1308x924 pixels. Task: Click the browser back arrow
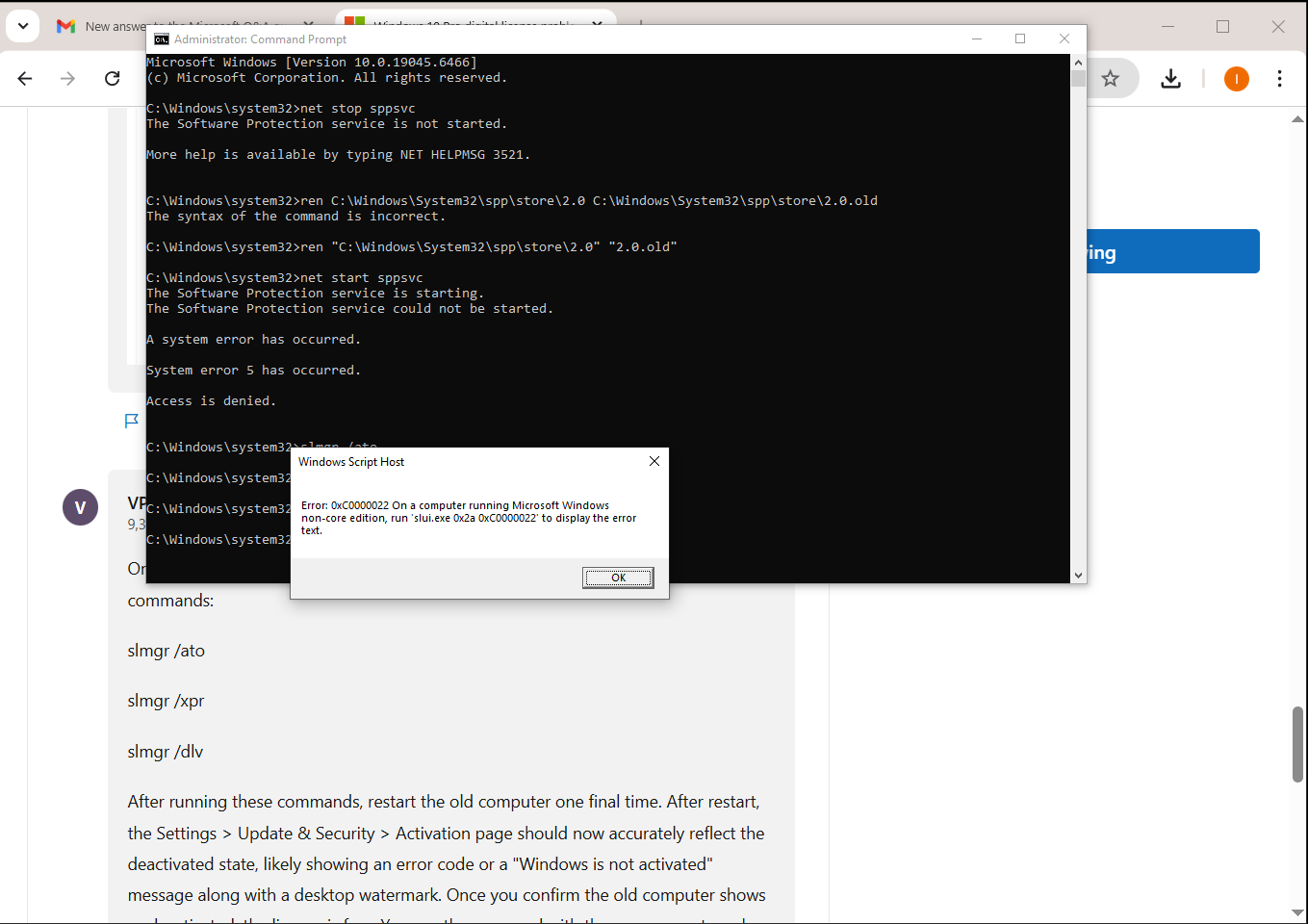pos(25,79)
